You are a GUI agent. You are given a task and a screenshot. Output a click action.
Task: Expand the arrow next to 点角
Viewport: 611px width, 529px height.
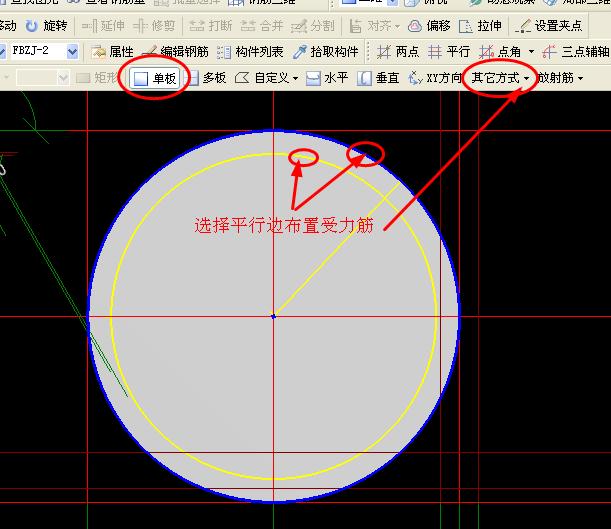(x=531, y=51)
